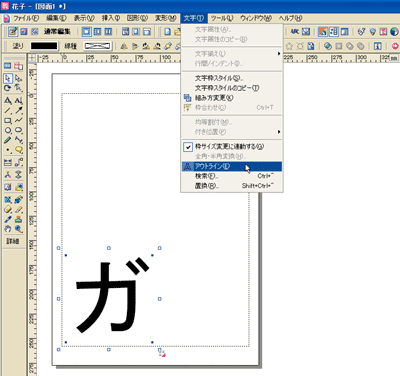Viewport: 400px width, 376px height.
Task: Click the ruler origin corner box
Action: [x=32, y=58]
